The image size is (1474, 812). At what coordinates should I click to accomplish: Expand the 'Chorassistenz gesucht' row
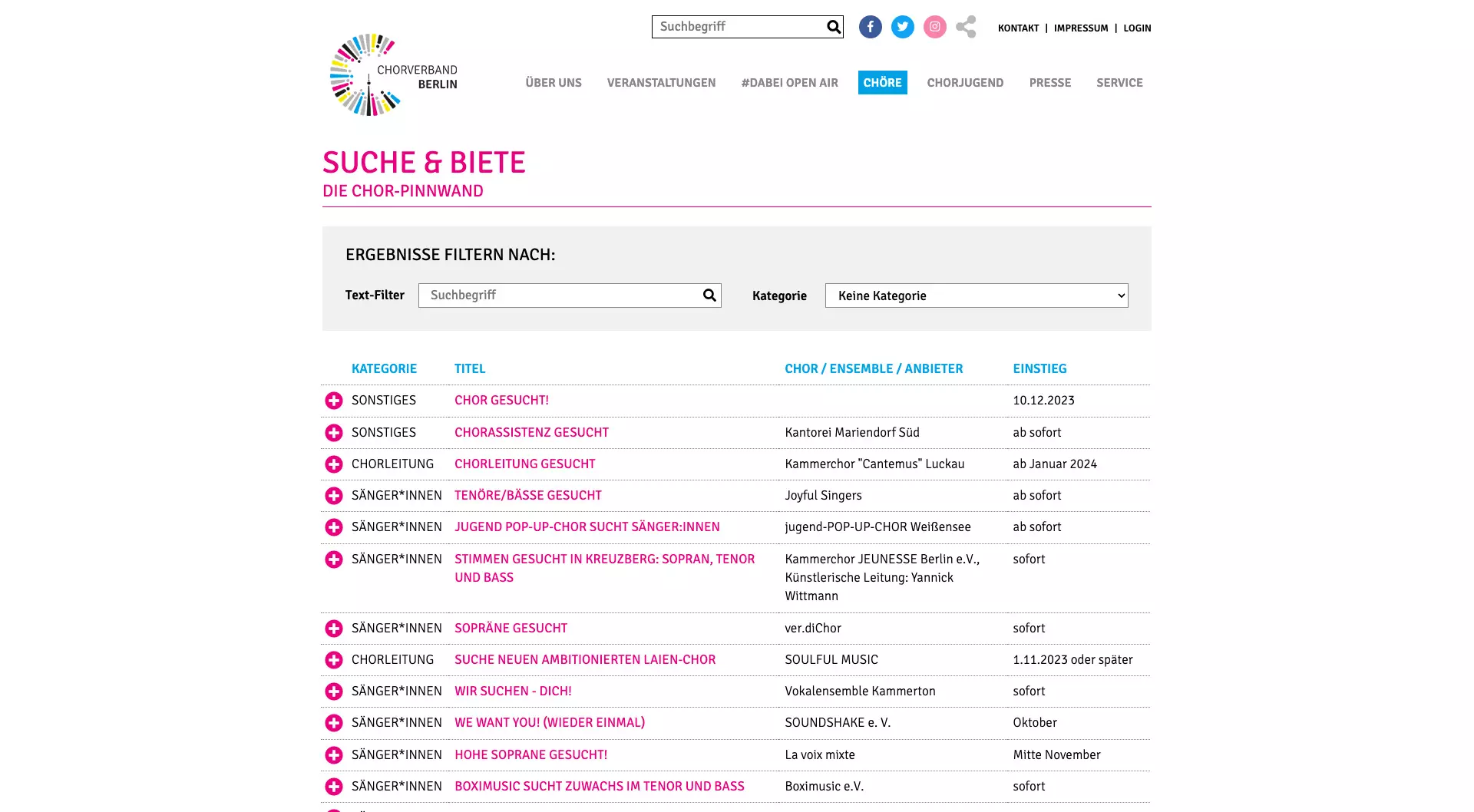(x=334, y=433)
